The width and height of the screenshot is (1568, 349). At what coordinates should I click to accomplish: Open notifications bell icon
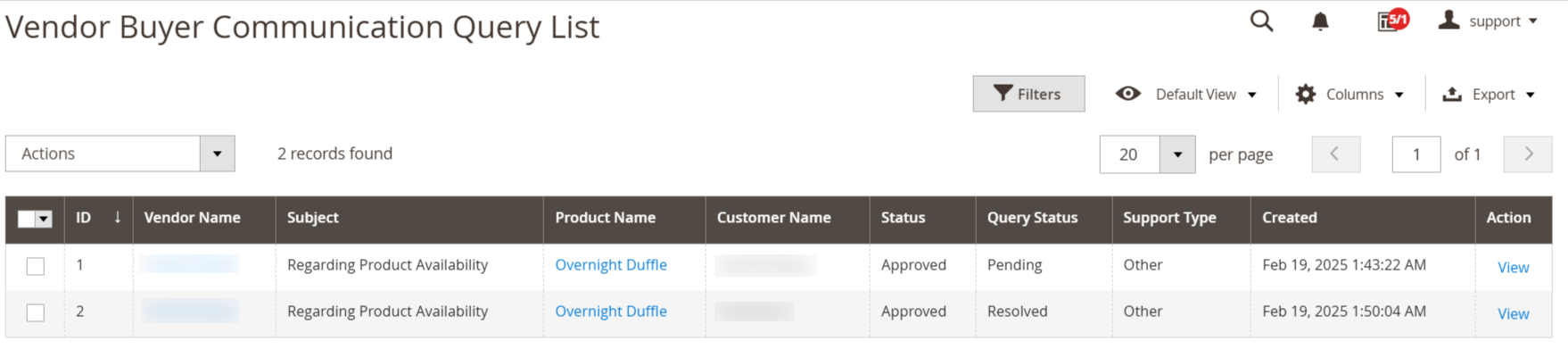tap(1320, 21)
